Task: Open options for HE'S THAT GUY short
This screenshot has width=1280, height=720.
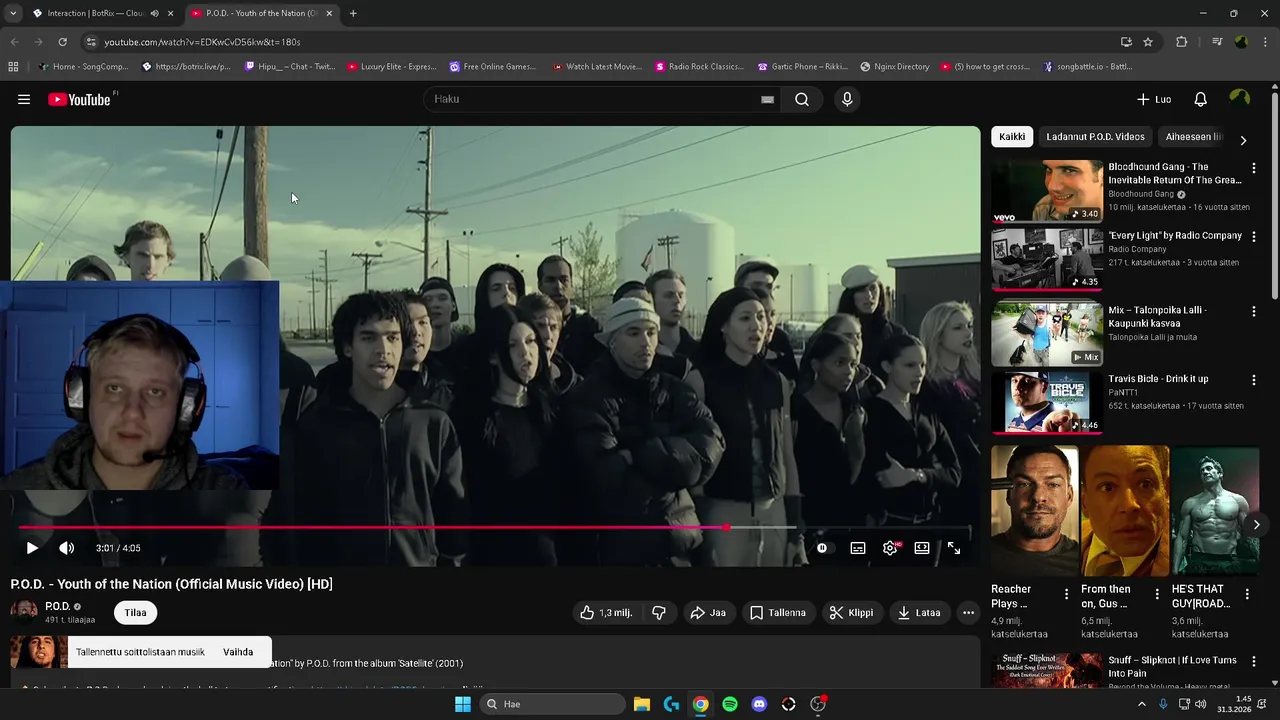Action: [x=1247, y=594]
